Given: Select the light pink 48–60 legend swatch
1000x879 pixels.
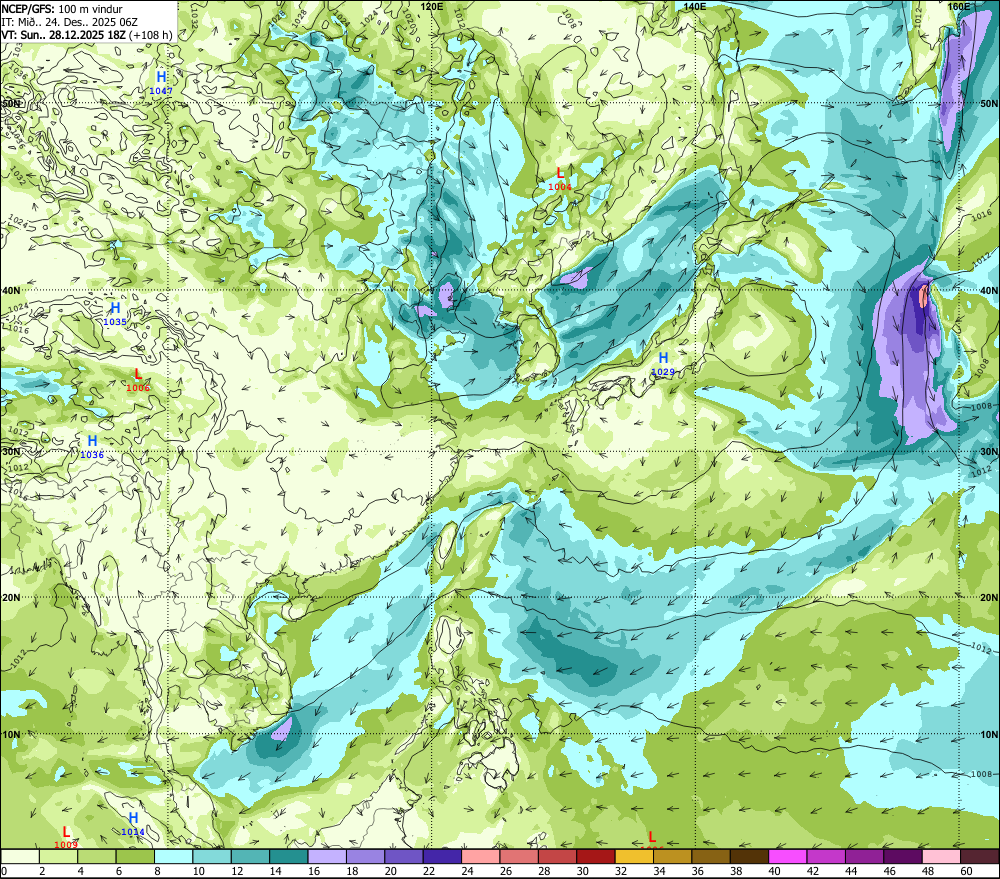Looking at the screenshot, I should coord(941,856).
